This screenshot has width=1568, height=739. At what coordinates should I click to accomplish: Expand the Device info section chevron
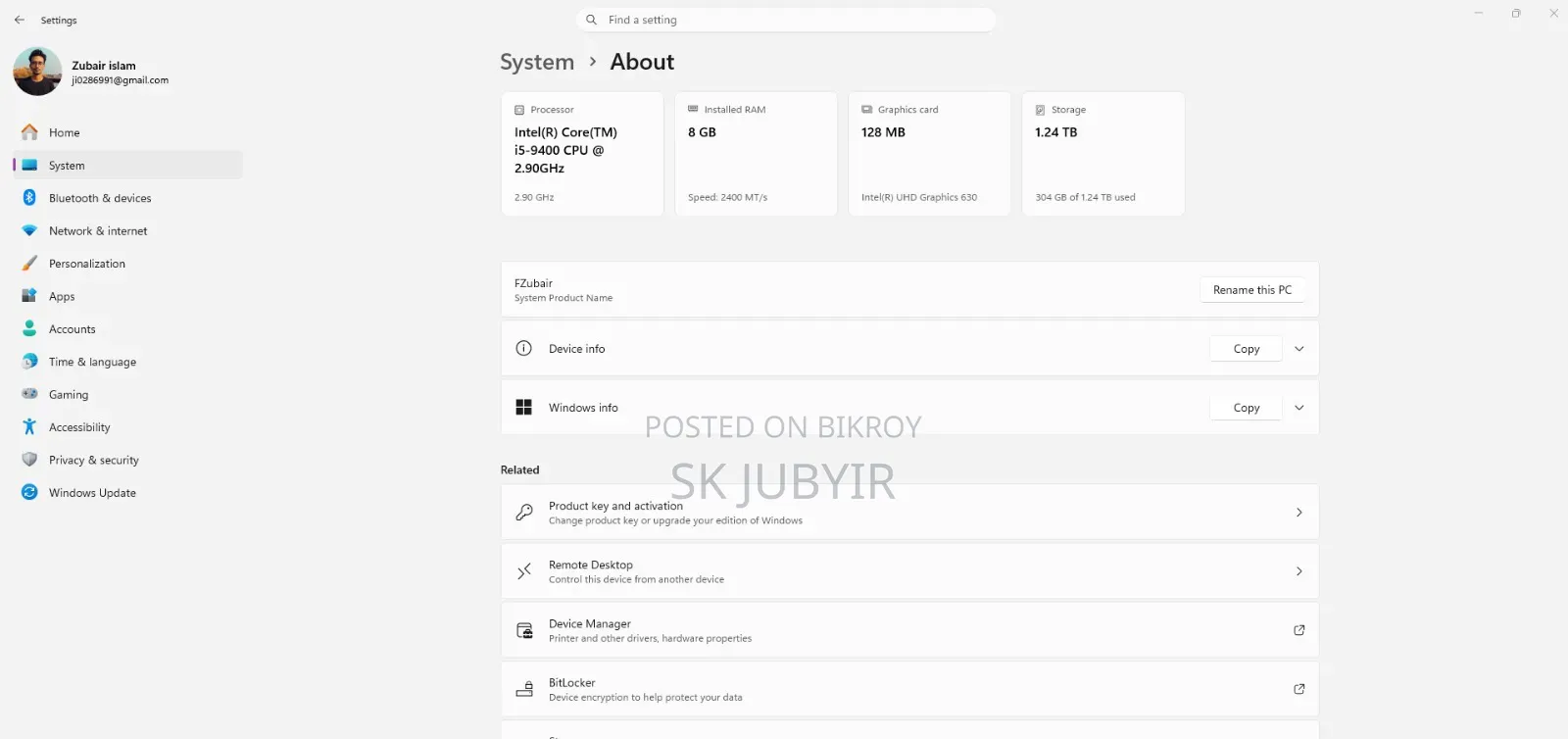pos(1299,349)
